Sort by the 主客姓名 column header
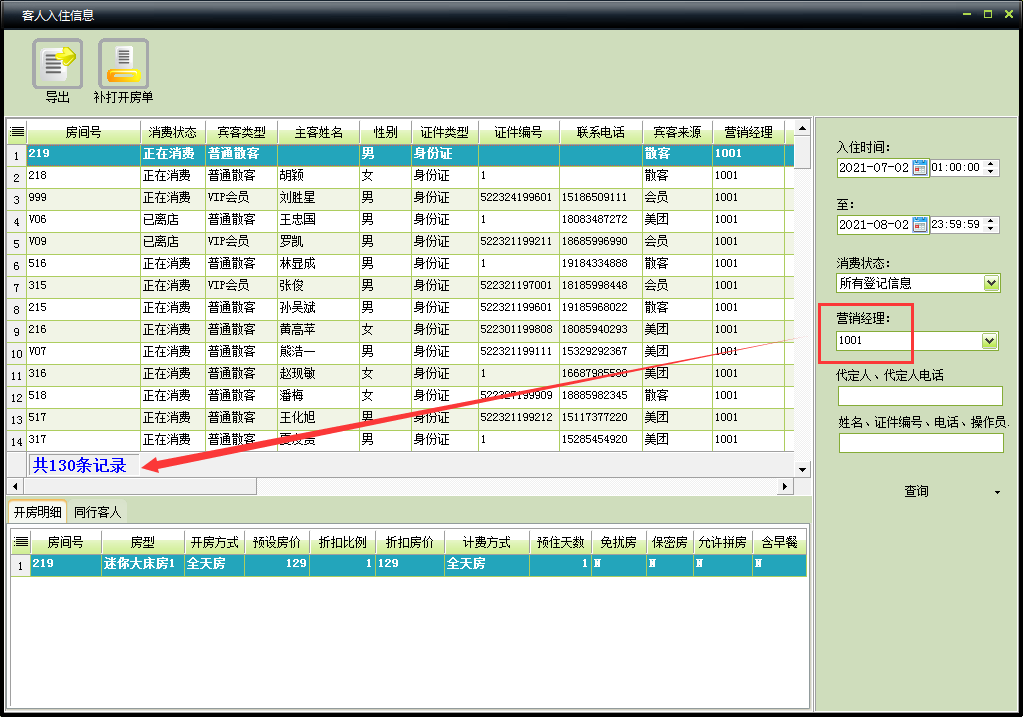The width and height of the screenshot is (1023, 717). (x=318, y=132)
